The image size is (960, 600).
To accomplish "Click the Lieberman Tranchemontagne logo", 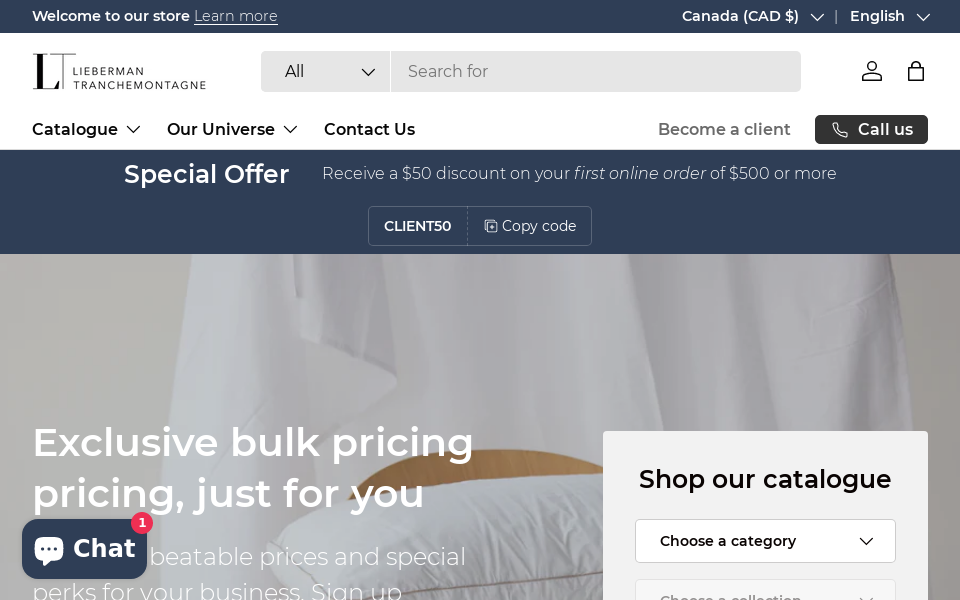I will [119, 72].
